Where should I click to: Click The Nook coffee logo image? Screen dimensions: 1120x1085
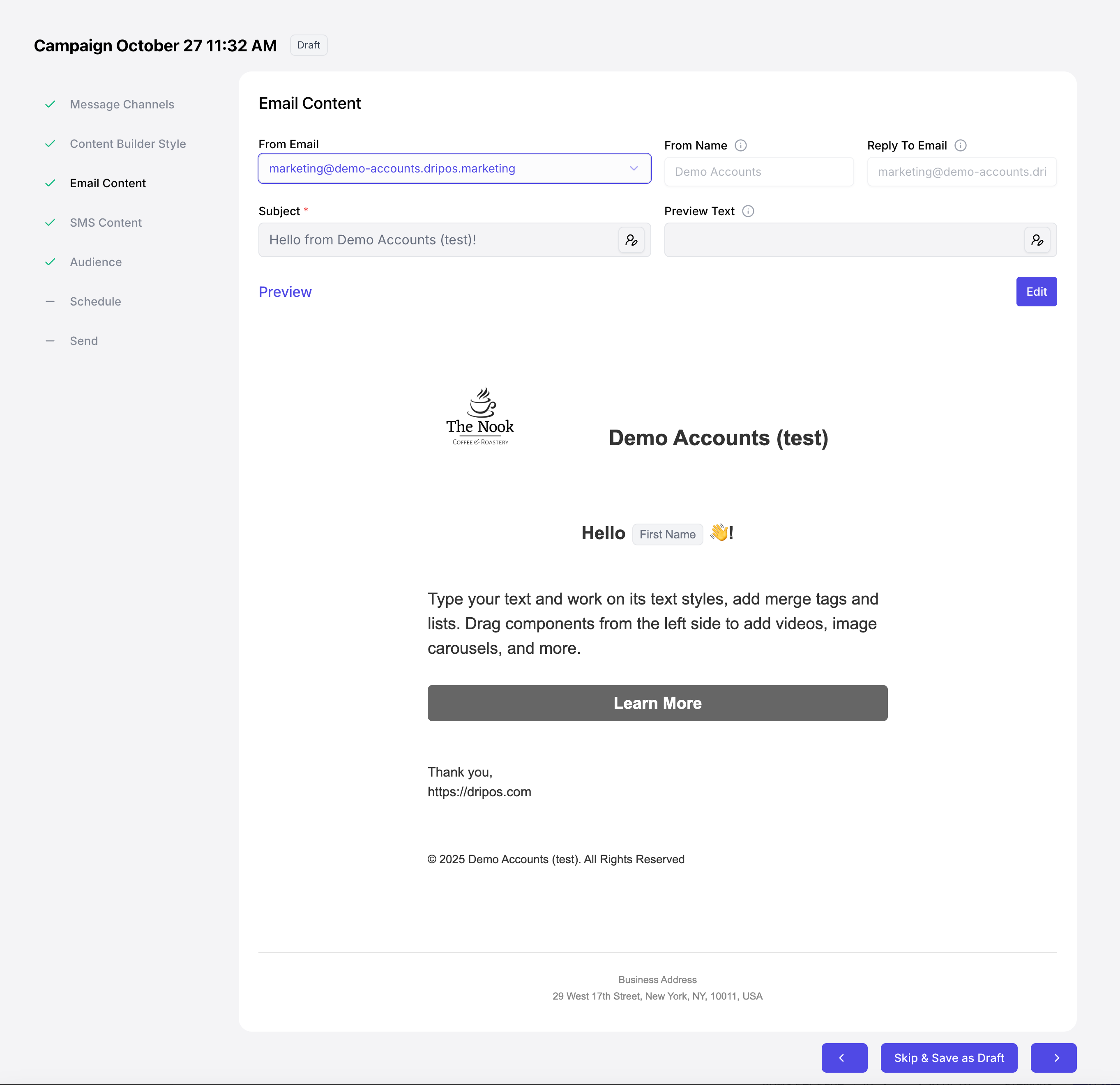click(x=480, y=416)
